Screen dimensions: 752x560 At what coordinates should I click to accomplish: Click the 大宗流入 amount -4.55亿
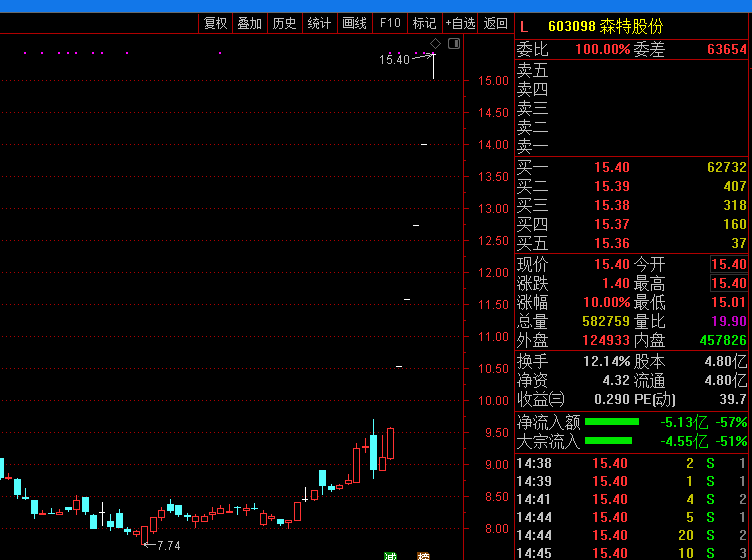(x=684, y=441)
